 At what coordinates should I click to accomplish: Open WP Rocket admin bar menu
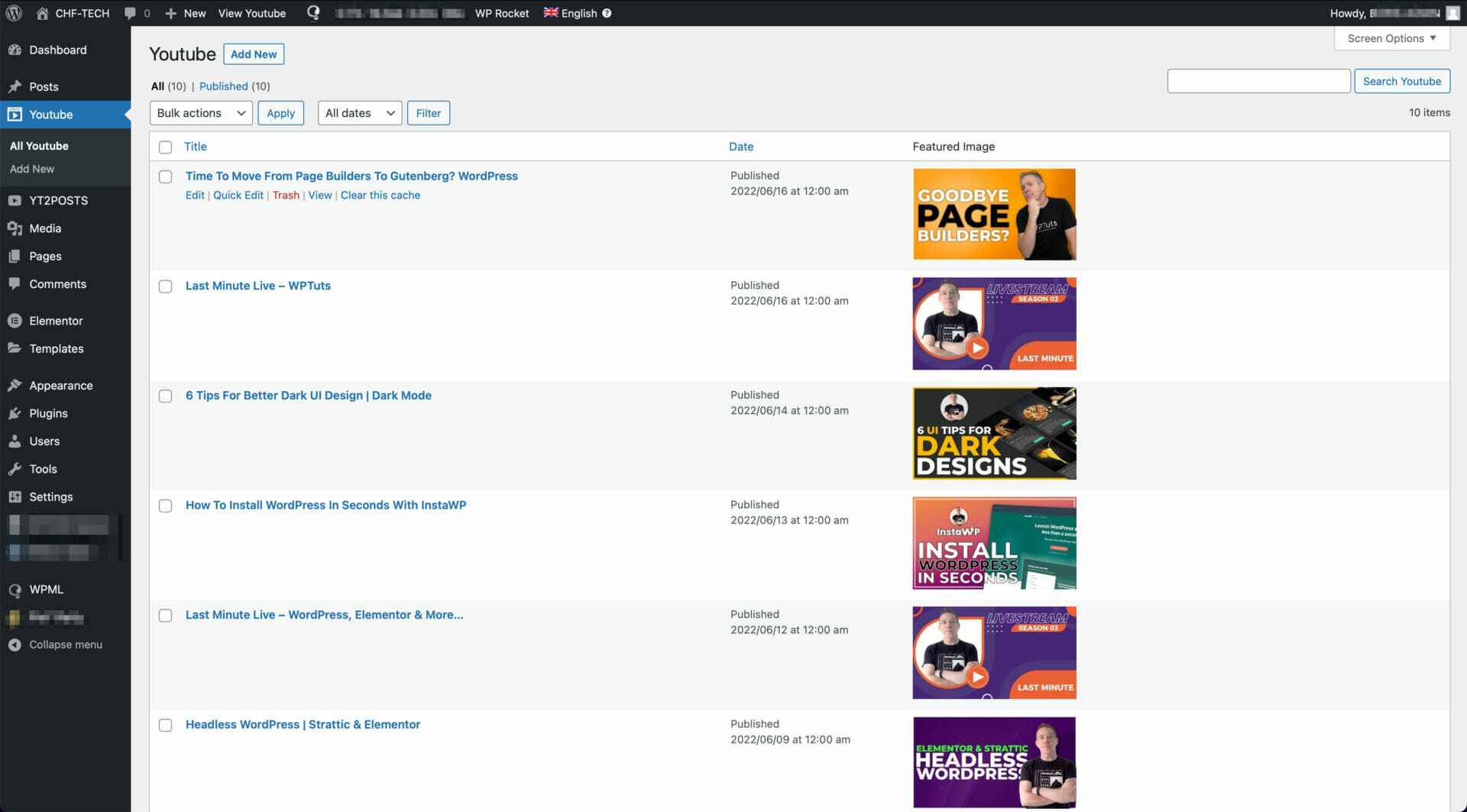point(502,13)
